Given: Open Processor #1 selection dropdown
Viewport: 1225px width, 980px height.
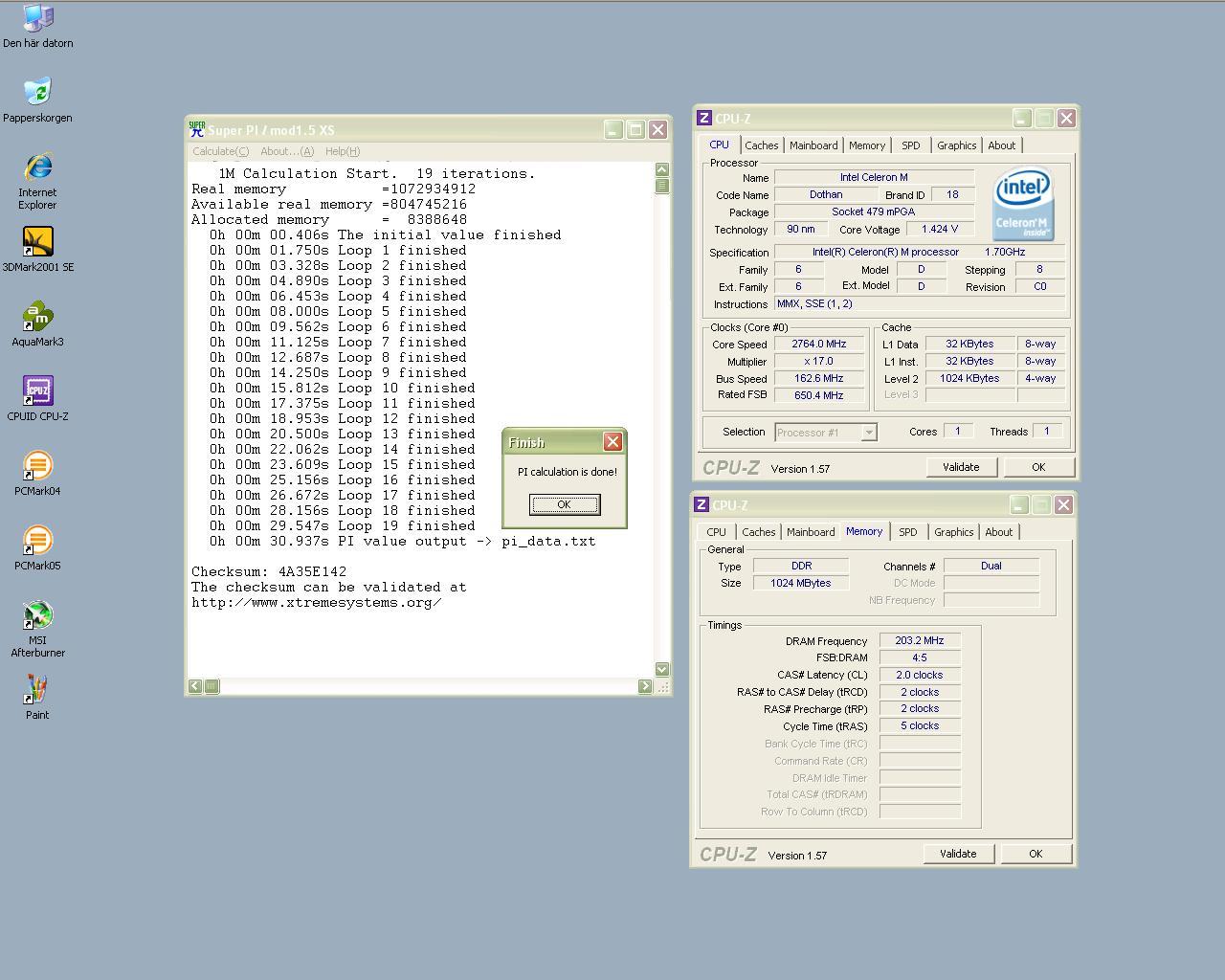Looking at the screenshot, I should tap(825, 433).
